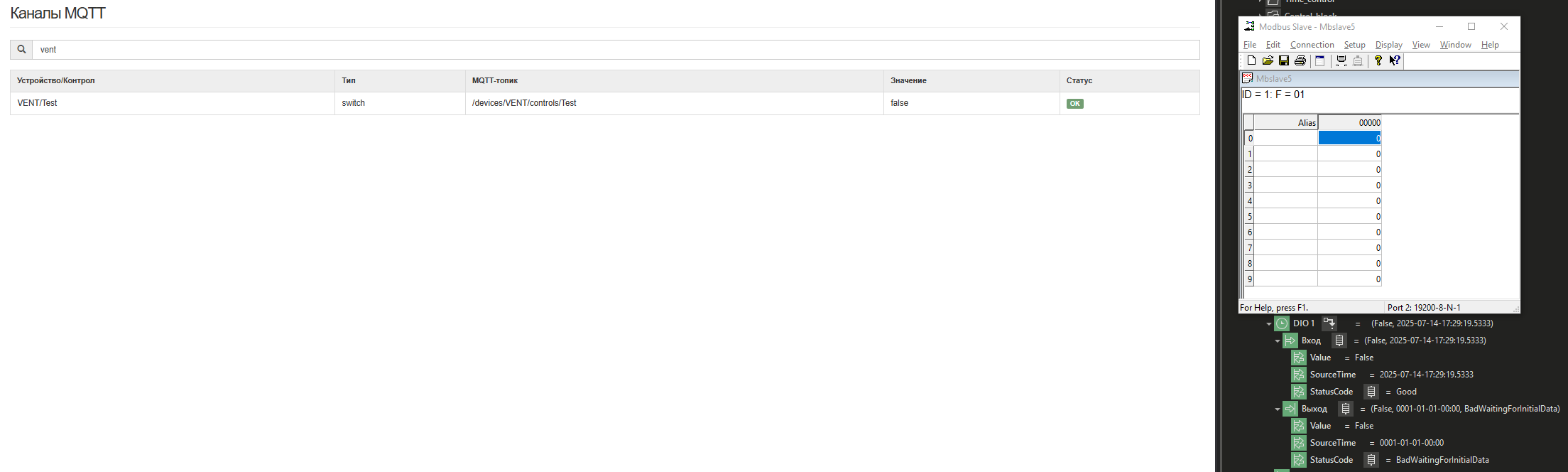Click the grey document icon next to Выход
Viewport: 1568px width, 472px height.
(x=1346, y=409)
